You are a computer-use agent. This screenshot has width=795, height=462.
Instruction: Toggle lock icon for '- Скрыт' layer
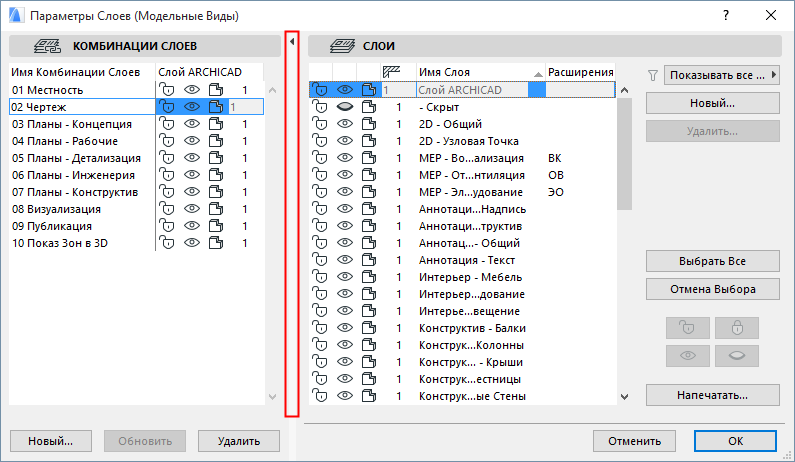click(320, 107)
